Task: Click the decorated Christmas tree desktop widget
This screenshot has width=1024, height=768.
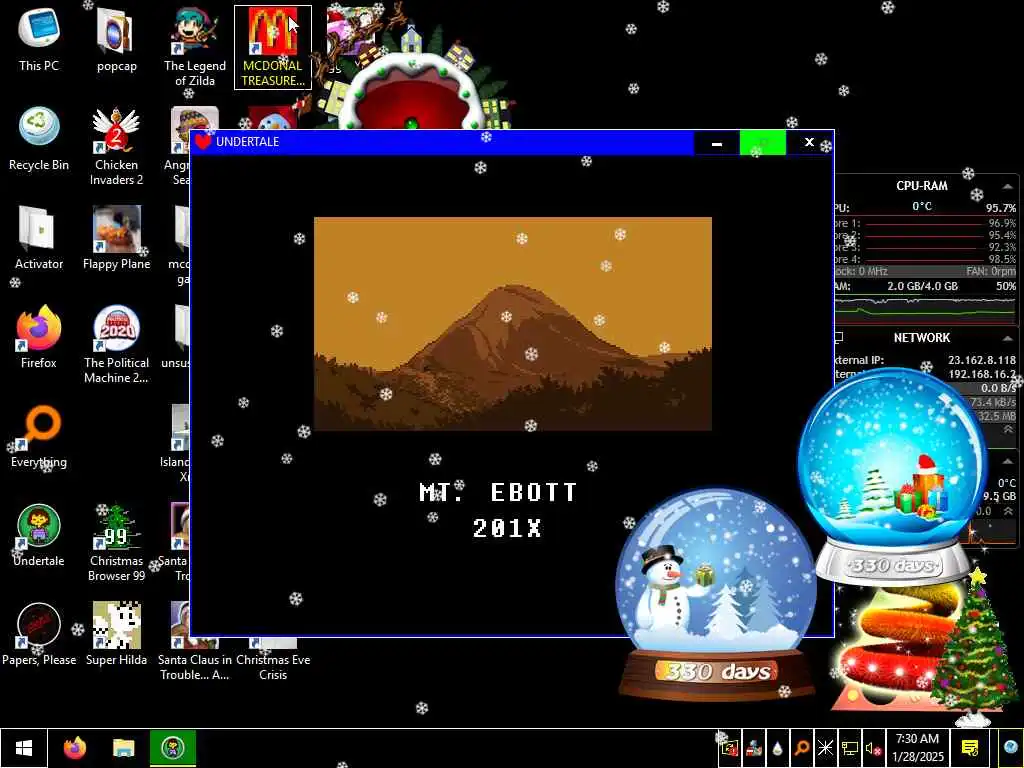Action: (x=974, y=647)
